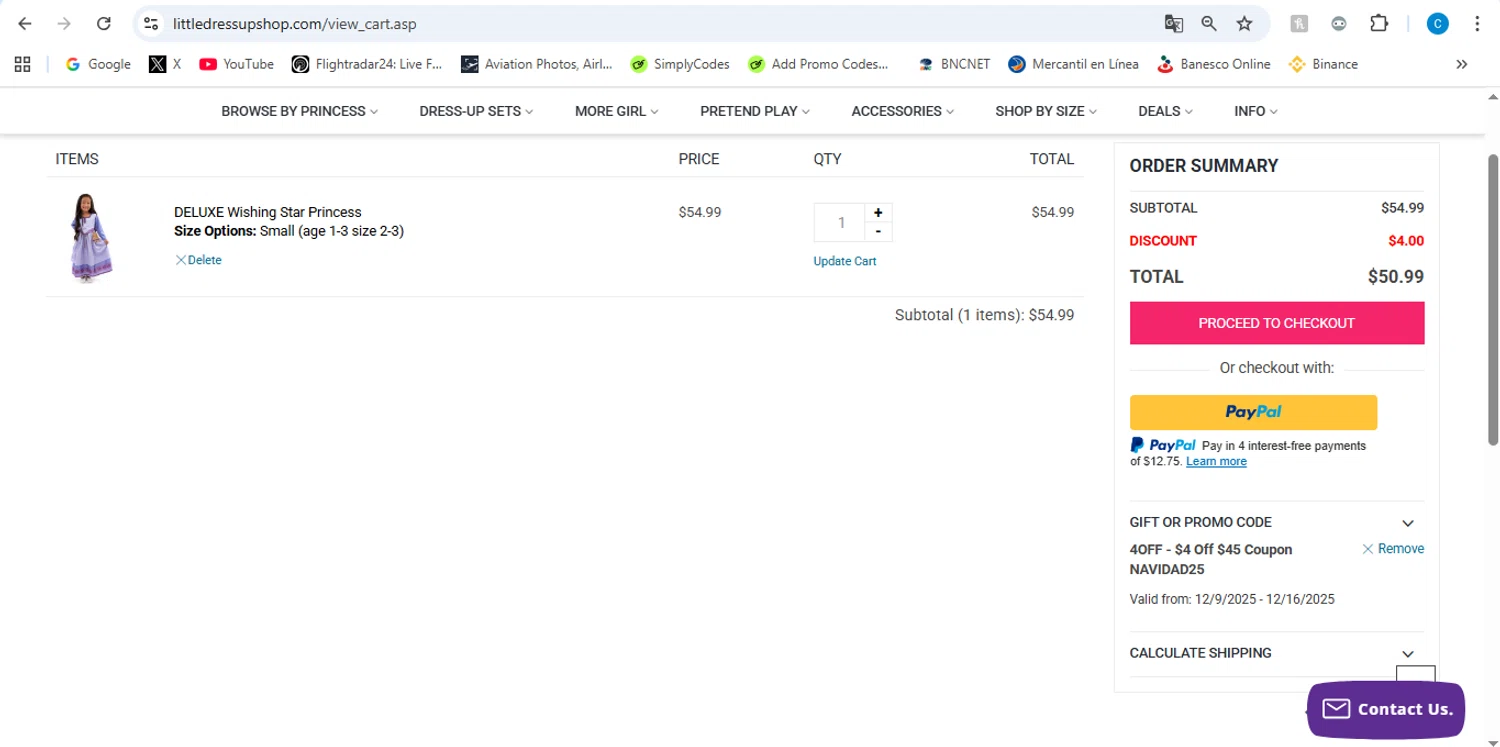The height and width of the screenshot is (747, 1500).
Task: Open the Extensions puzzle icon
Action: pos(1379,23)
